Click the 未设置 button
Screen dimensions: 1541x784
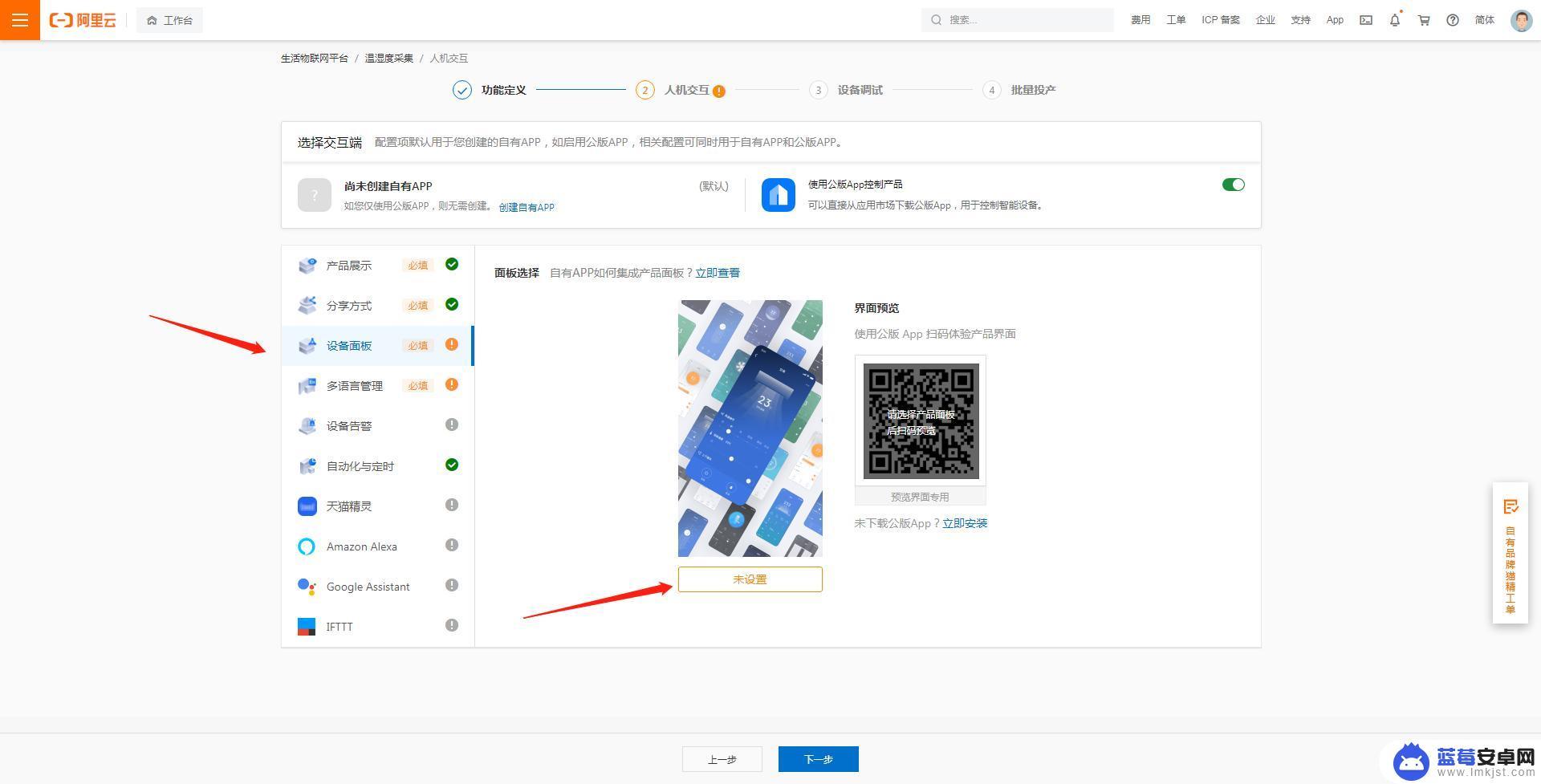click(x=750, y=579)
